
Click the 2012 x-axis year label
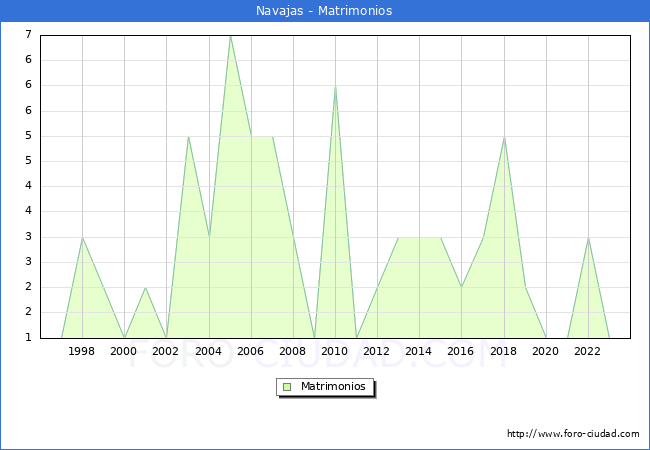click(x=376, y=351)
